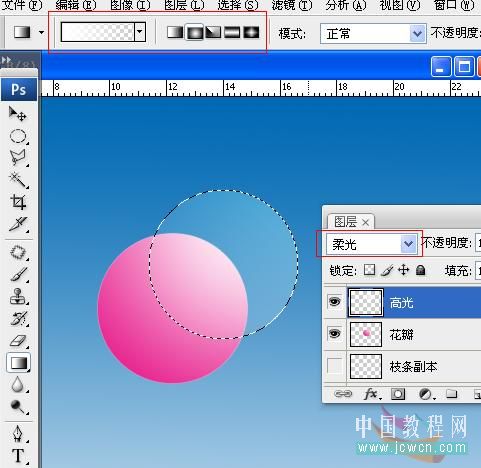
Task: Select the Eraser tool
Action: 18,341
